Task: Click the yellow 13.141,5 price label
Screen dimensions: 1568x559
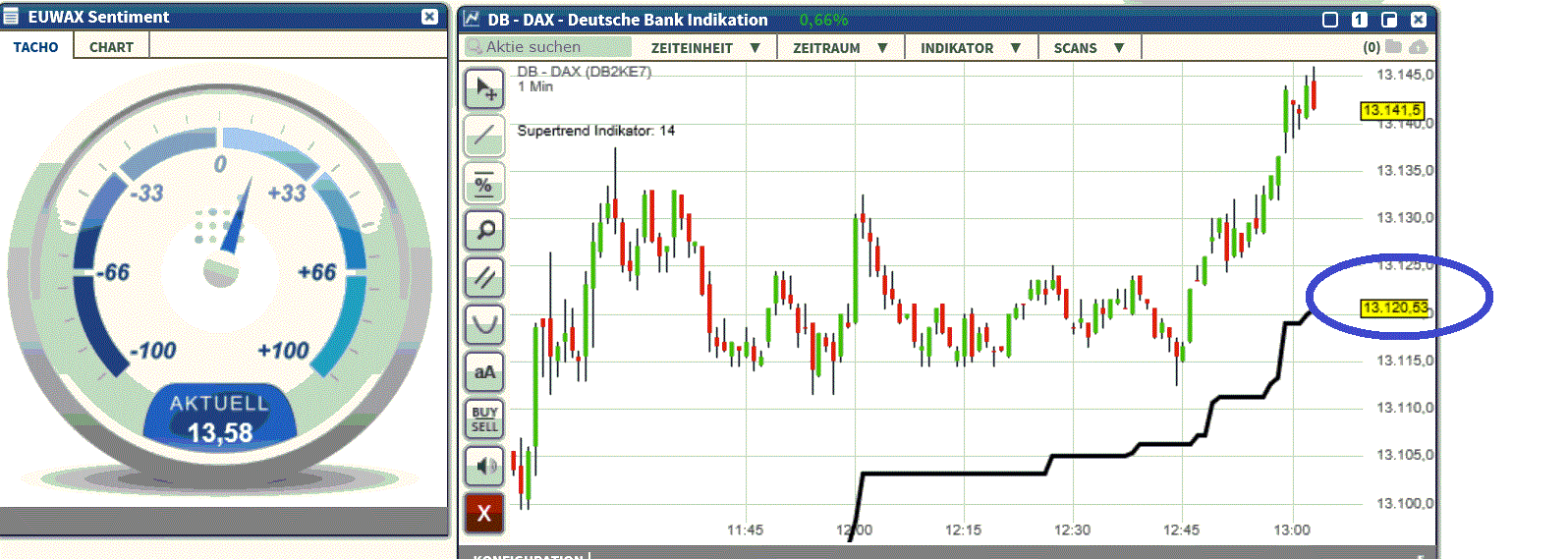Action: point(1391,110)
